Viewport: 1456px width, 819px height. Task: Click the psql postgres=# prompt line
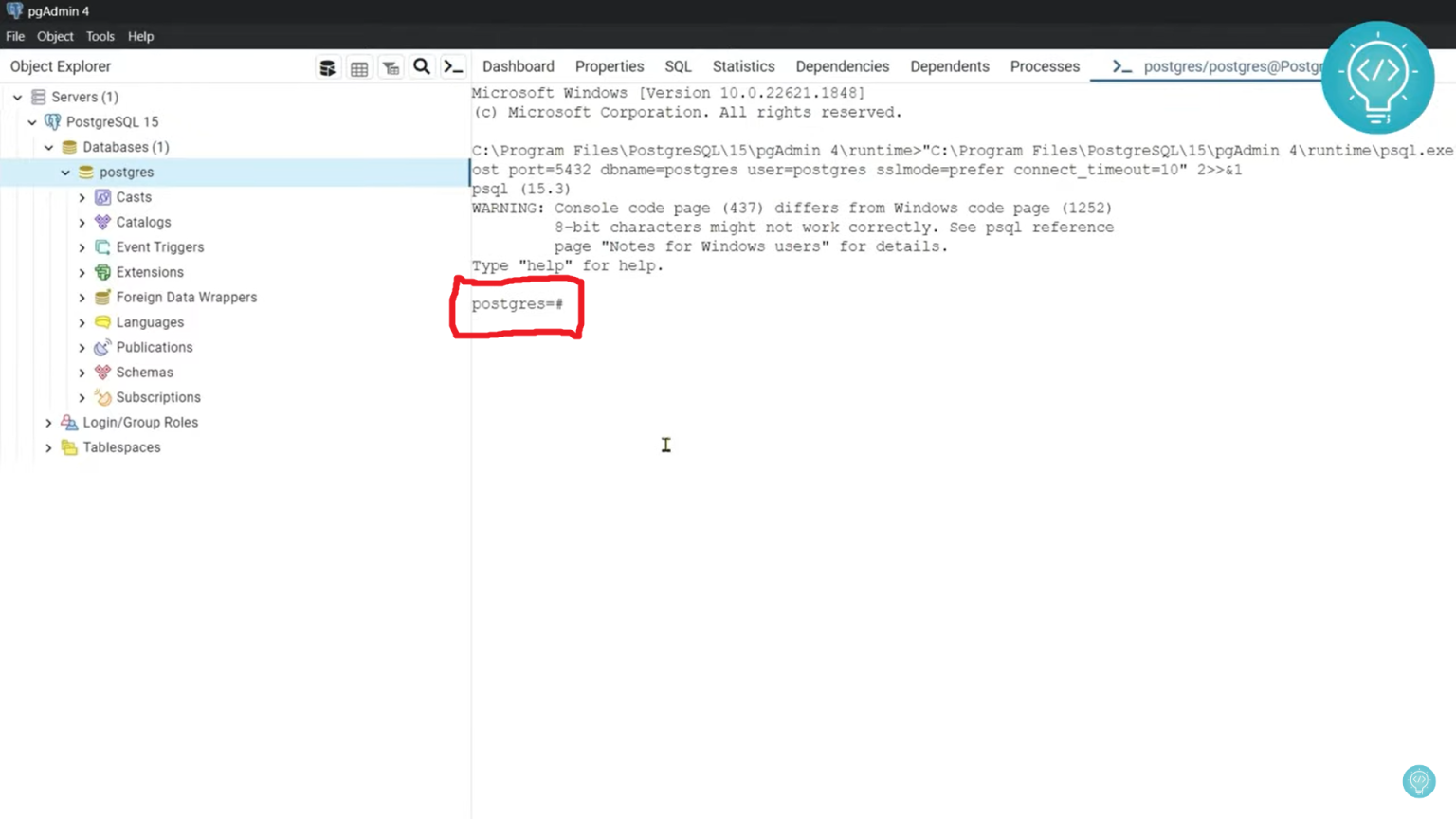tap(518, 304)
